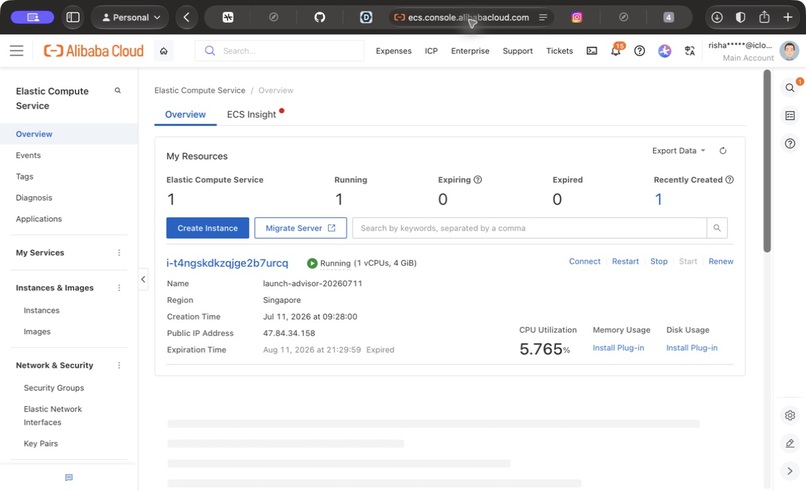
Task: Open Tickets in top menu
Action: (559, 51)
